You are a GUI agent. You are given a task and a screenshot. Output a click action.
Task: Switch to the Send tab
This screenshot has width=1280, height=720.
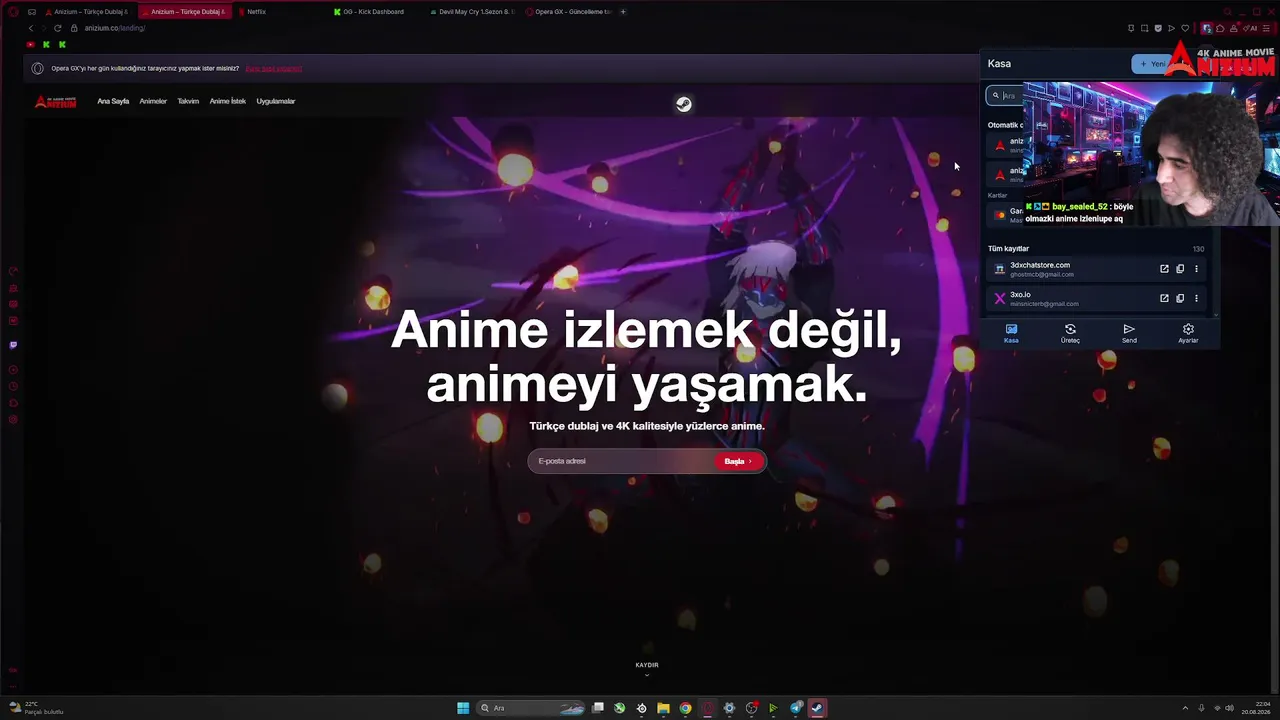point(1129,334)
